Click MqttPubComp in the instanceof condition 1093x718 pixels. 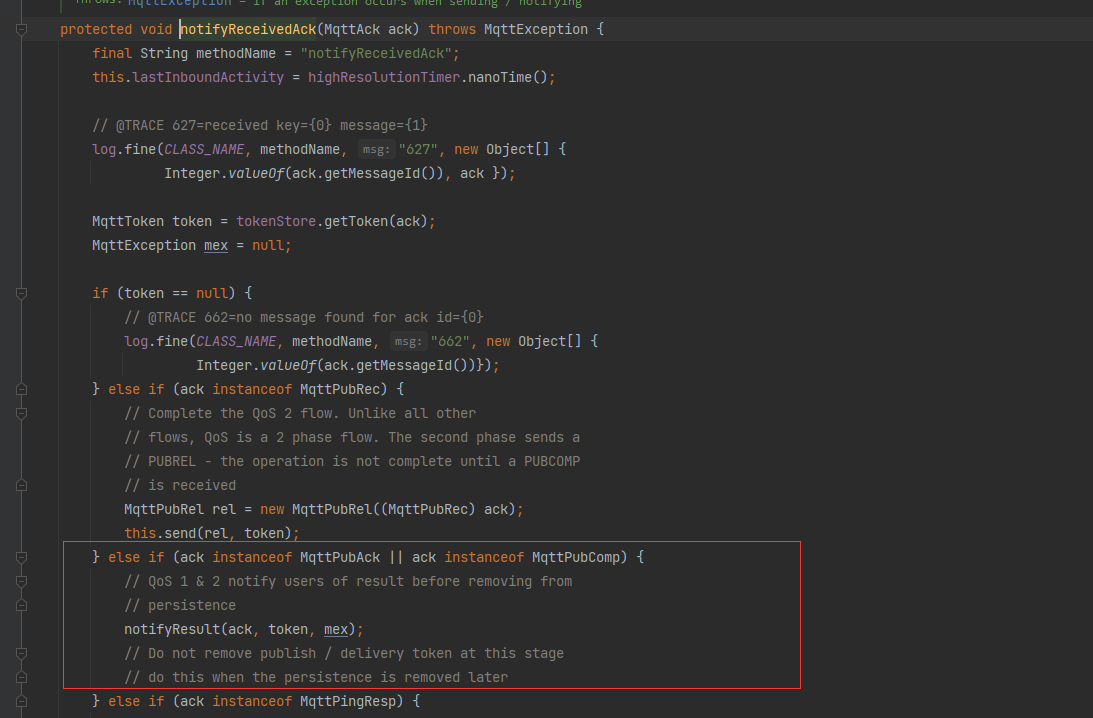pyautogui.click(x=576, y=557)
